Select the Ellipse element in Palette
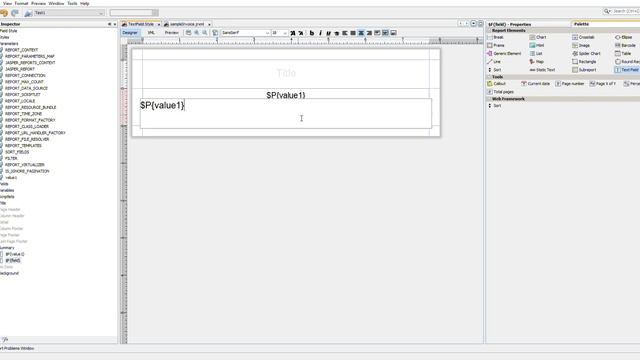640x360 pixels. tap(624, 37)
